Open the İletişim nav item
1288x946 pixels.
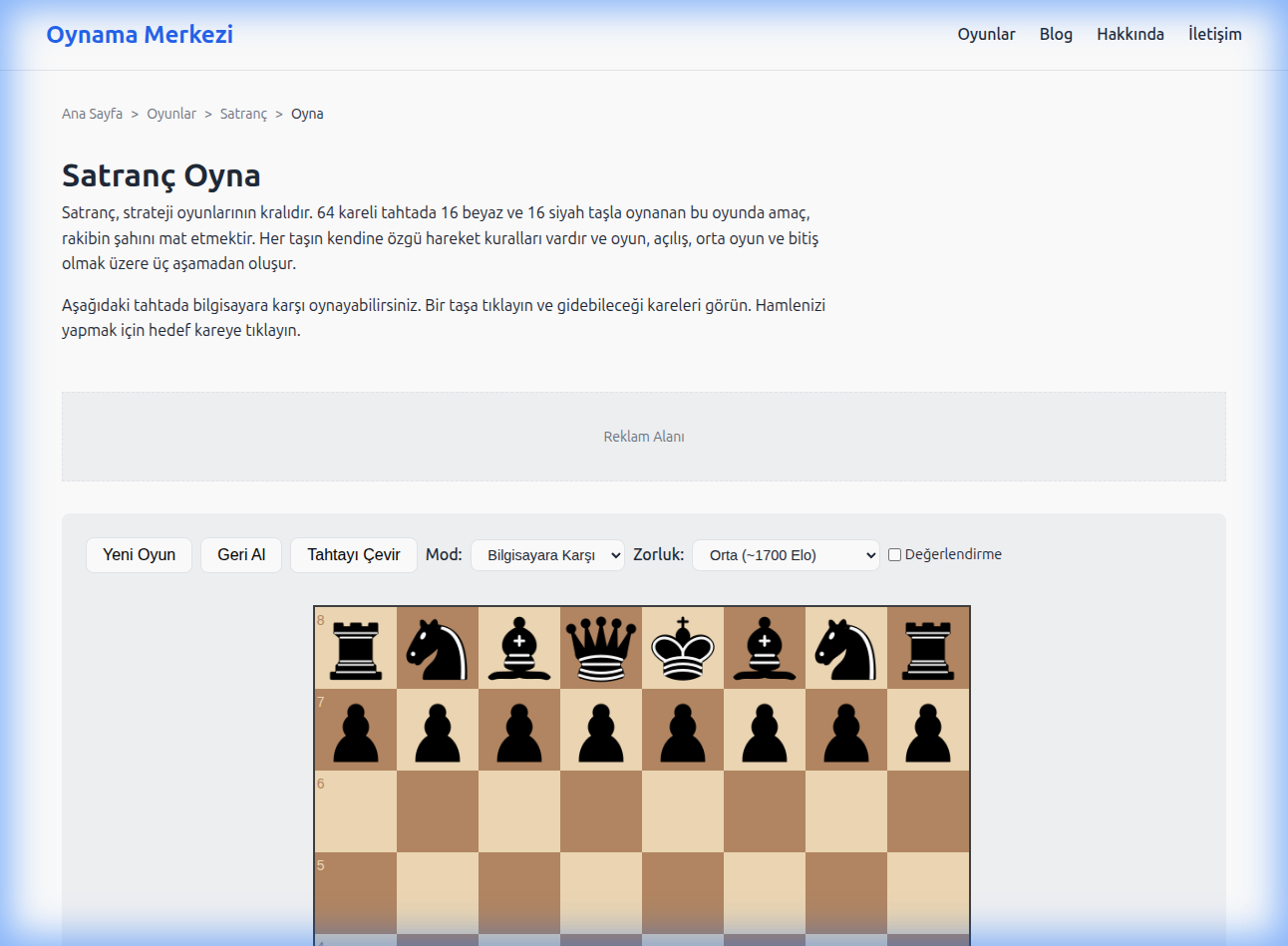pos(1214,34)
